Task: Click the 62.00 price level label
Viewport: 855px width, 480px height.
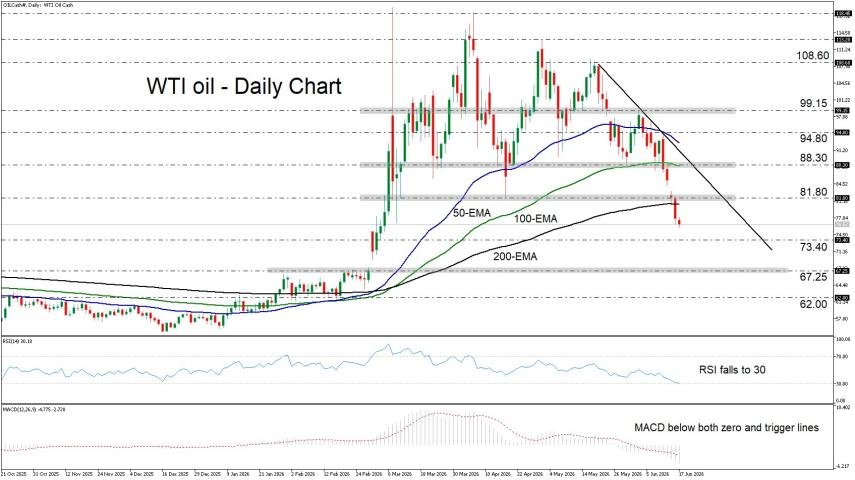Action: [x=814, y=304]
